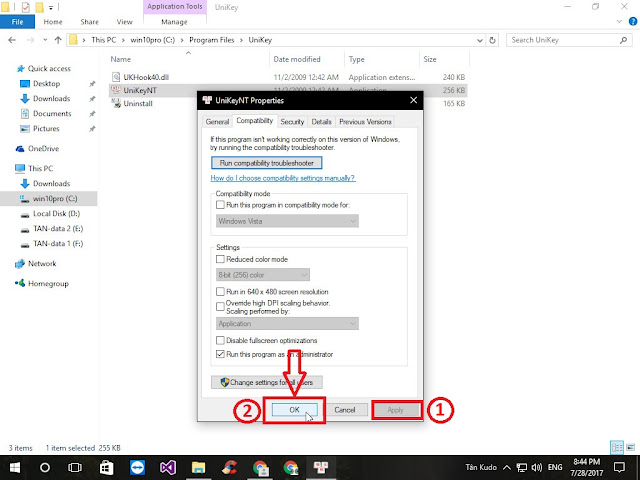Click Run compatibility troubleshooter button
The width and height of the screenshot is (640, 480).
click(x=267, y=163)
